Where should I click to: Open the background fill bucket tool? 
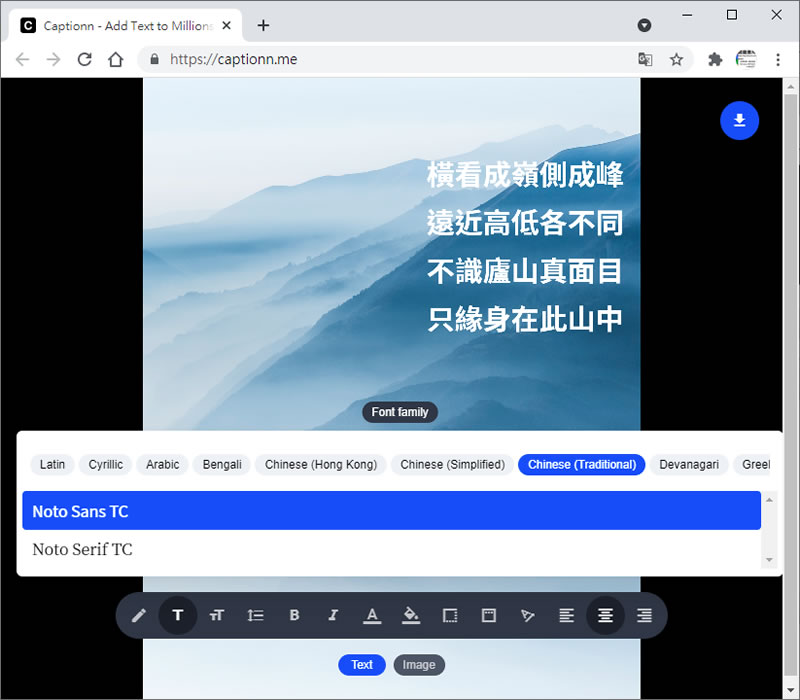[x=411, y=615]
